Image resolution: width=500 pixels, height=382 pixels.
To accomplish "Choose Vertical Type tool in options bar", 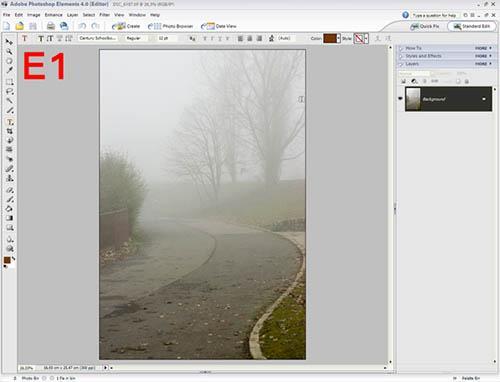I will pos(50,39).
